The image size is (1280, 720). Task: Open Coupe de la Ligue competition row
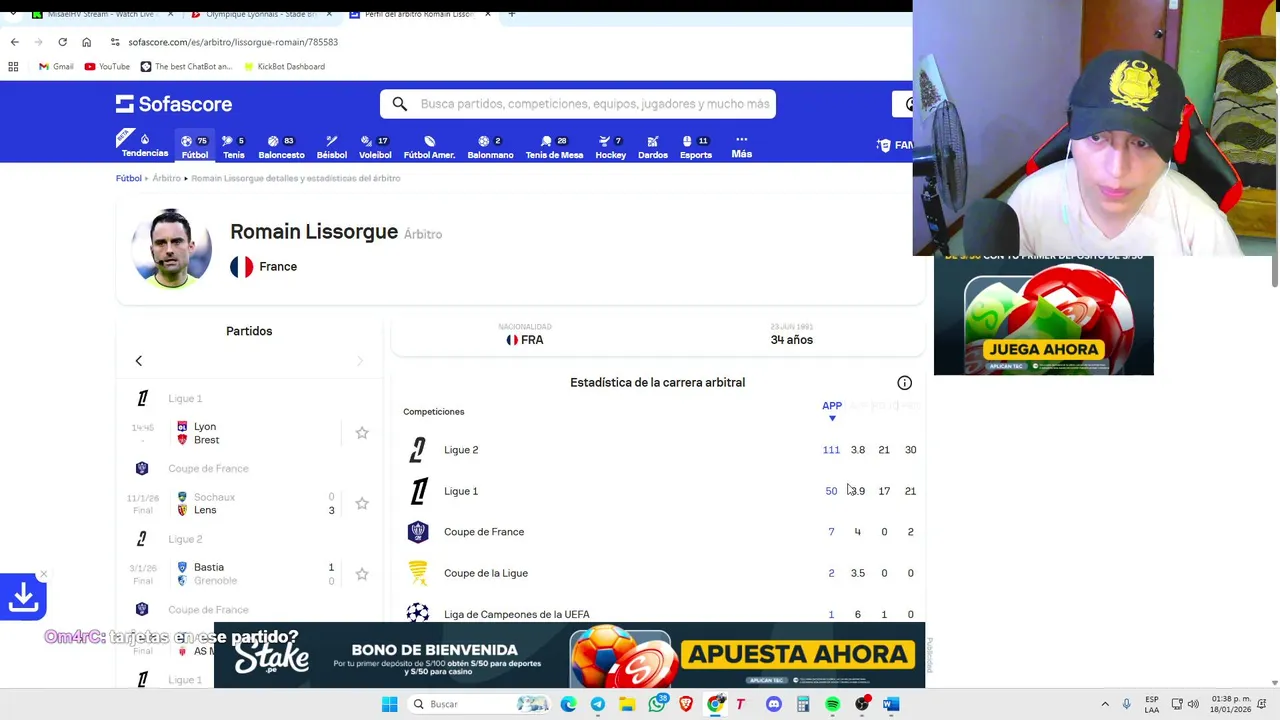pyautogui.click(x=658, y=573)
